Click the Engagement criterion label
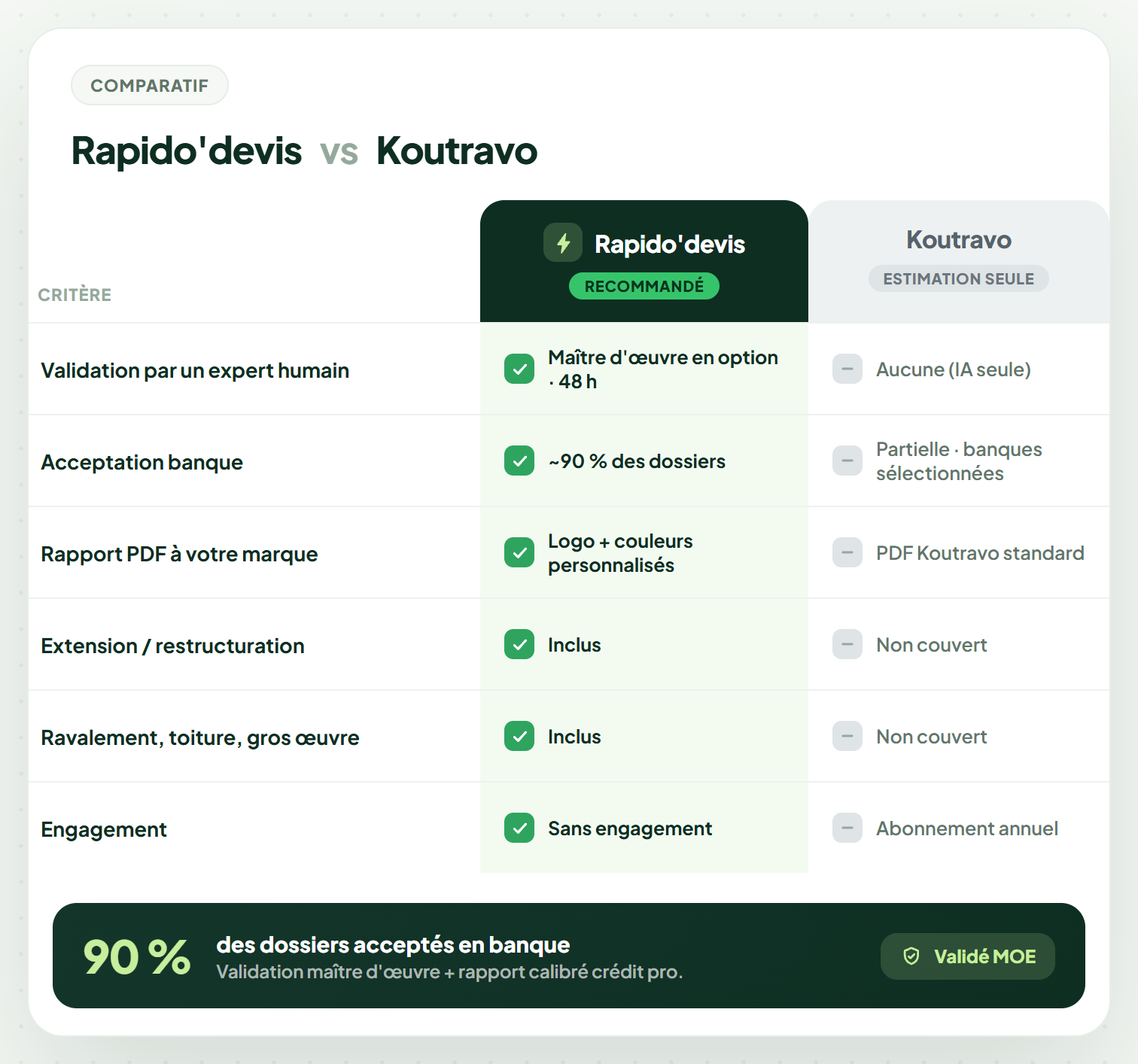Screen dimensions: 1138x1064 104,829
